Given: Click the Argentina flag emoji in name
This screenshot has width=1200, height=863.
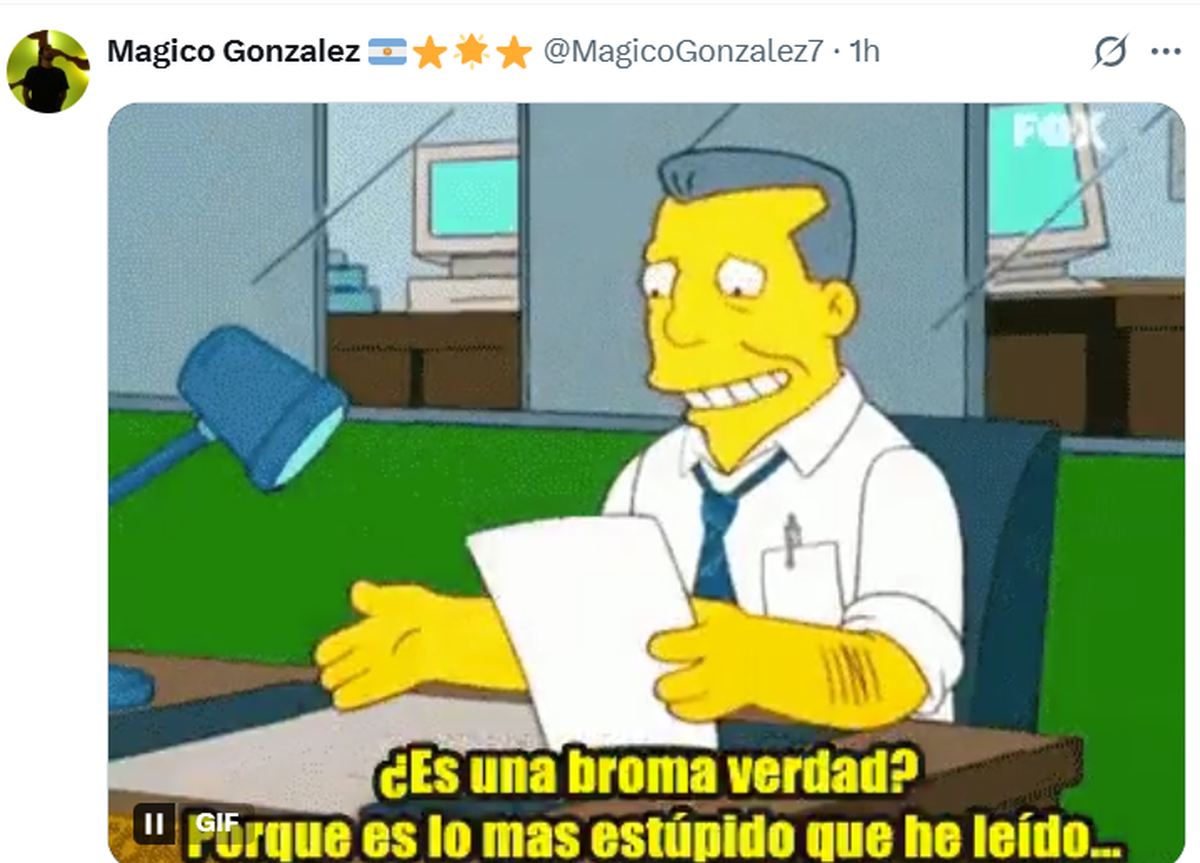Looking at the screenshot, I should (x=387, y=51).
